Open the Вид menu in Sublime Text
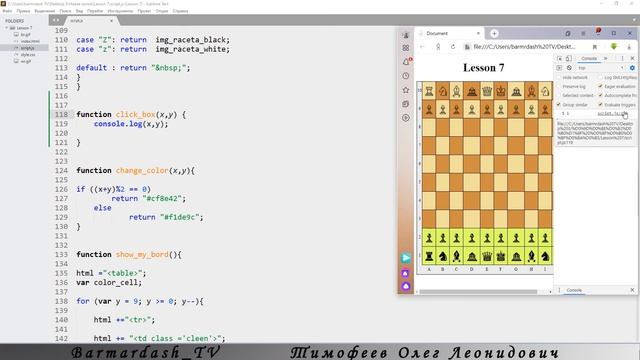The height and width of the screenshot is (360, 640). (80, 11)
